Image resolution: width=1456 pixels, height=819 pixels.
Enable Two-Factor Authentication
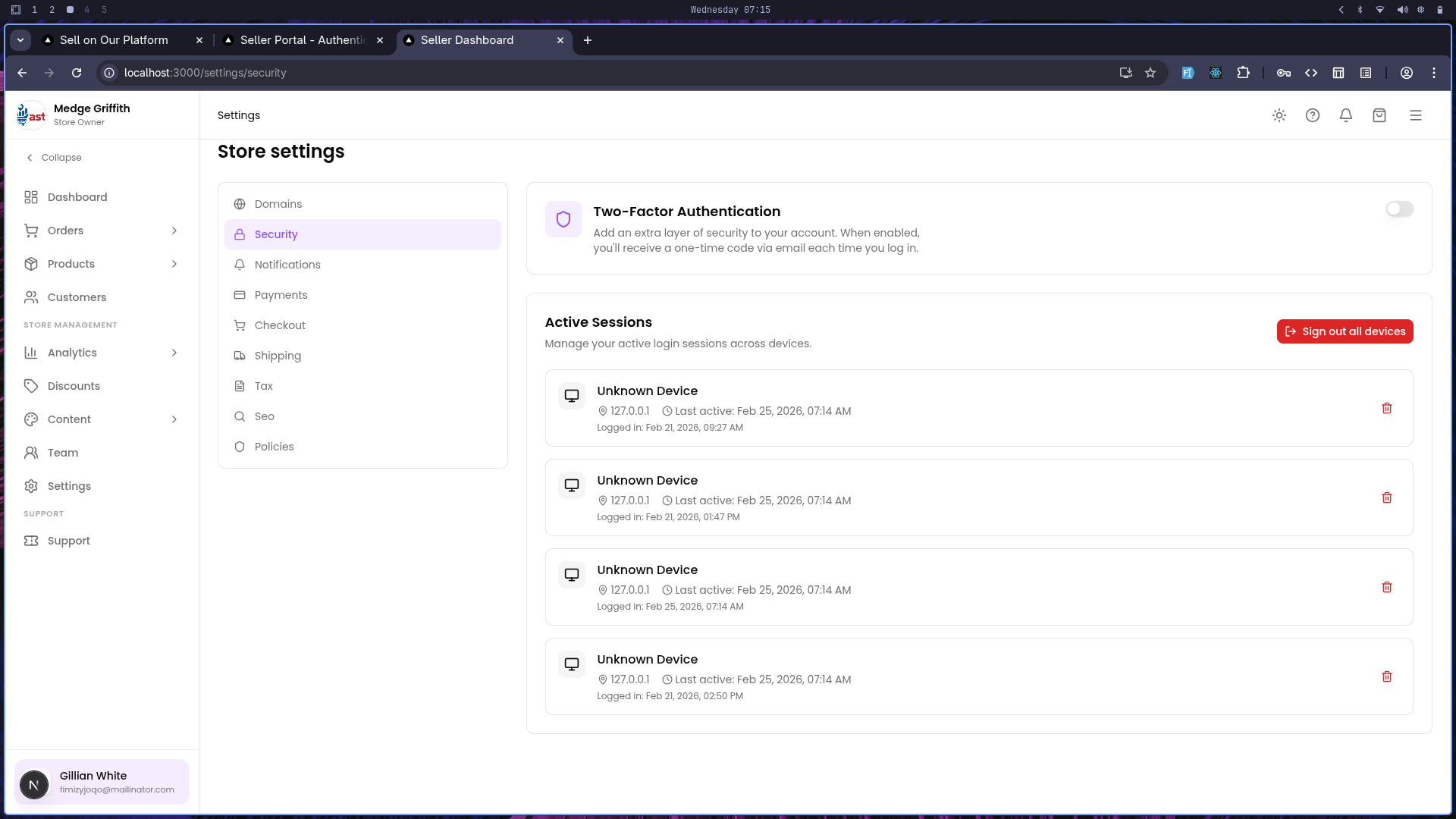coord(1398,209)
